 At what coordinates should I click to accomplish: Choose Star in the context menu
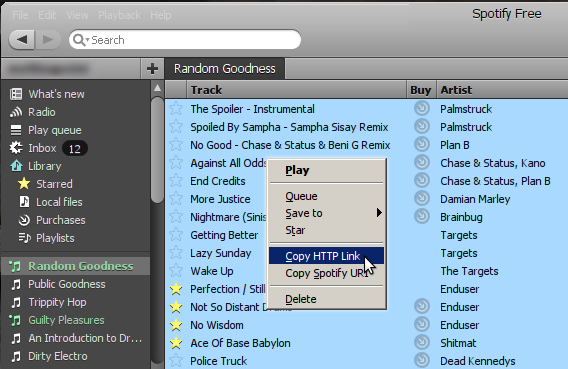tap(326, 230)
